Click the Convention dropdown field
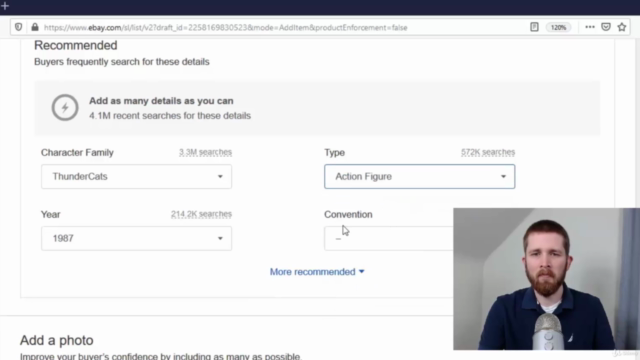The width and height of the screenshot is (640, 360). click(x=389, y=238)
